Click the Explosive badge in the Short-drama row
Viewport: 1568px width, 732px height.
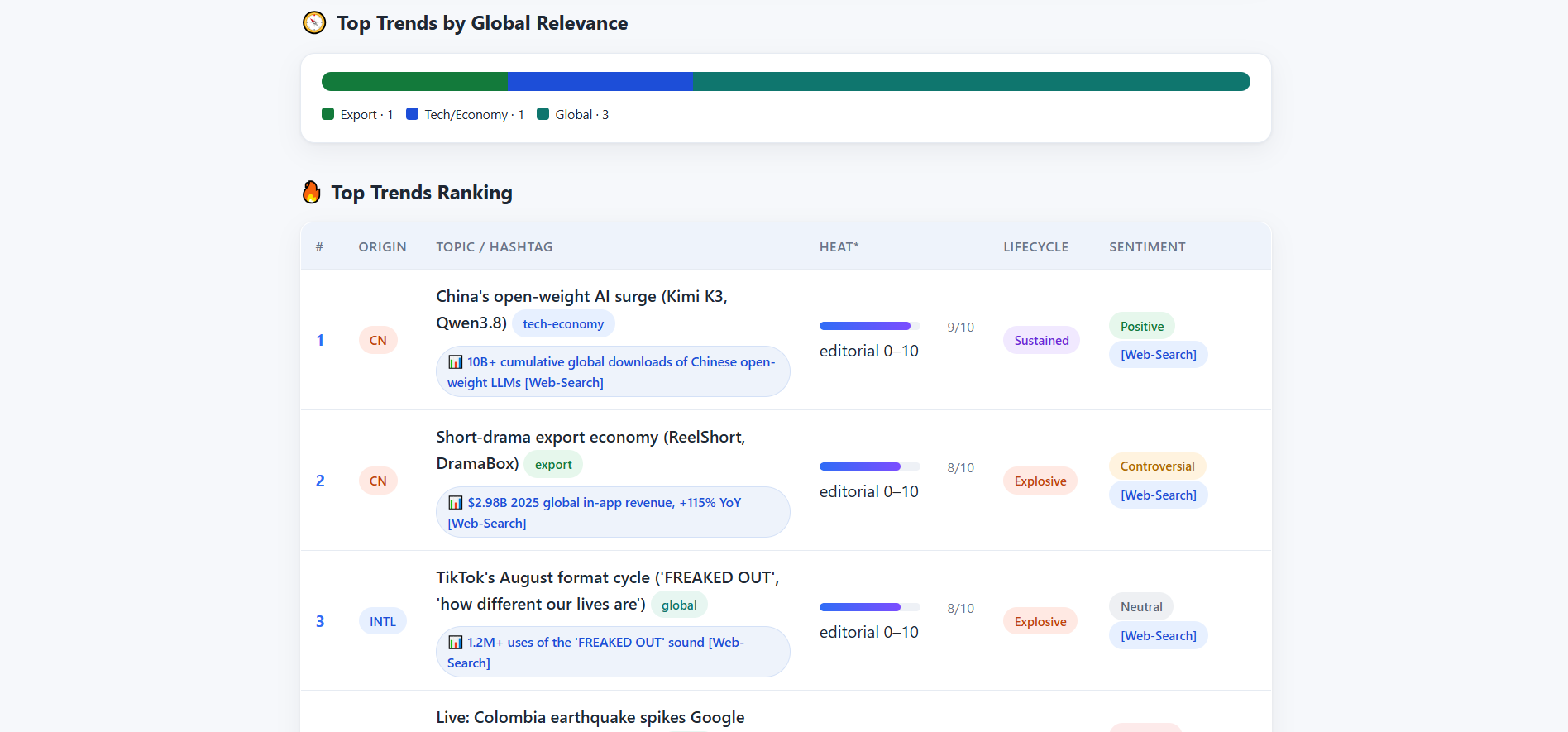click(x=1040, y=481)
